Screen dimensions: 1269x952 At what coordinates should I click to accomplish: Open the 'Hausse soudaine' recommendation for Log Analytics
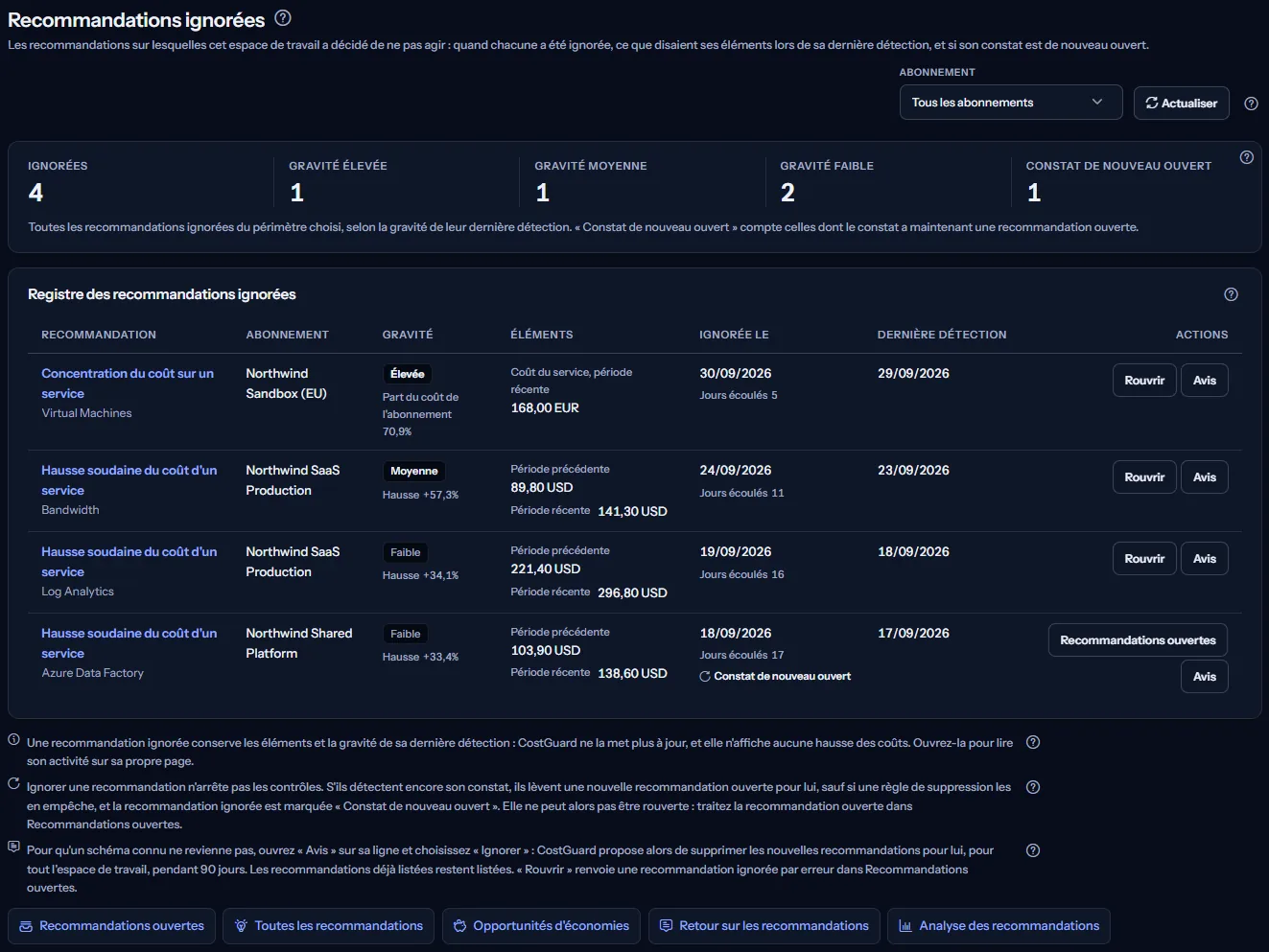(129, 562)
